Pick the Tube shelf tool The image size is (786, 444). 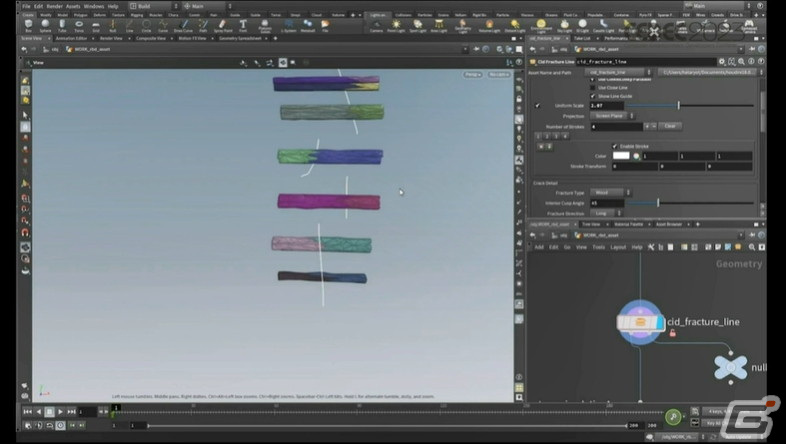click(x=62, y=25)
